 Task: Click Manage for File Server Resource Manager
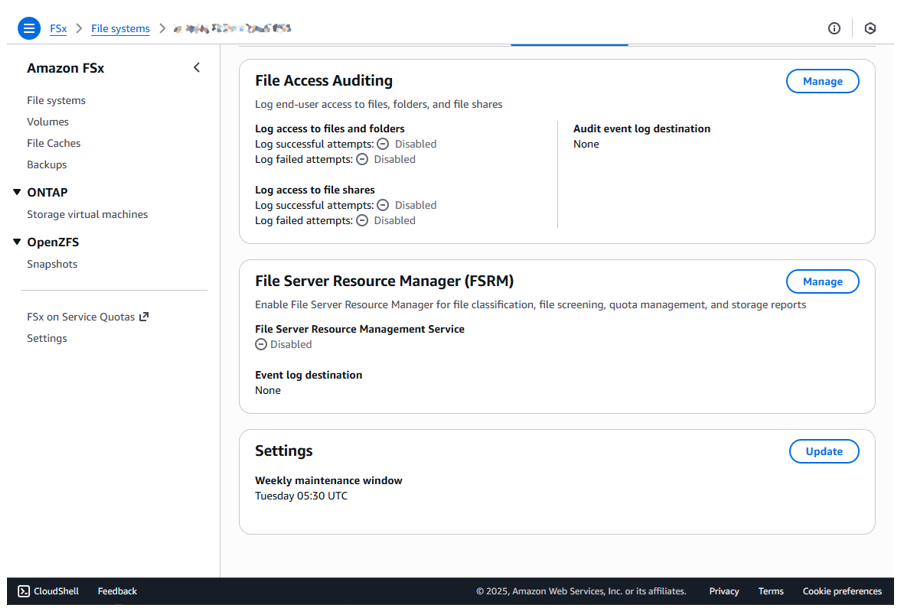click(x=822, y=281)
